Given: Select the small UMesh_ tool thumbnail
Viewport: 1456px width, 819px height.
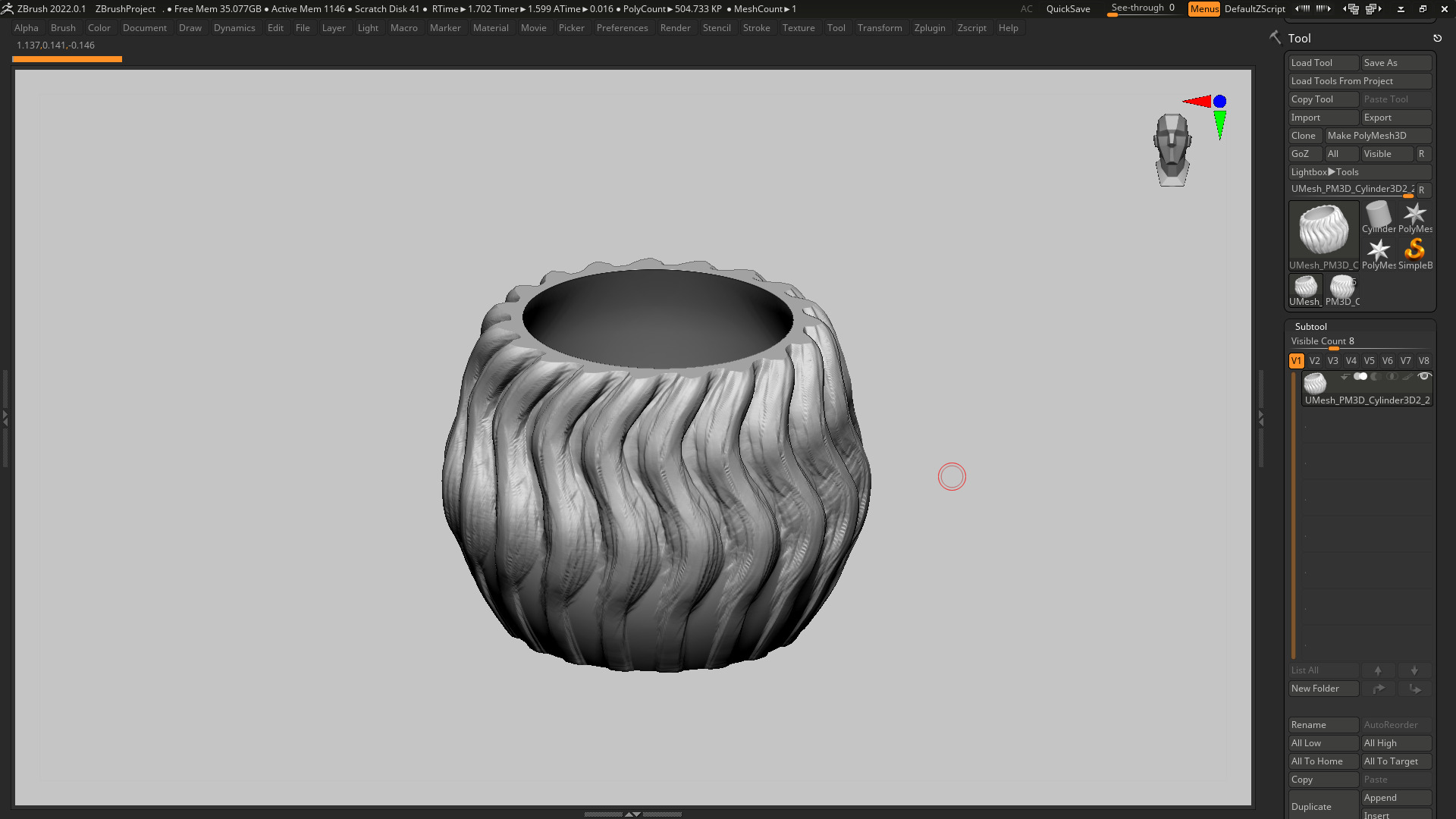Looking at the screenshot, I should coord(1305,290).
